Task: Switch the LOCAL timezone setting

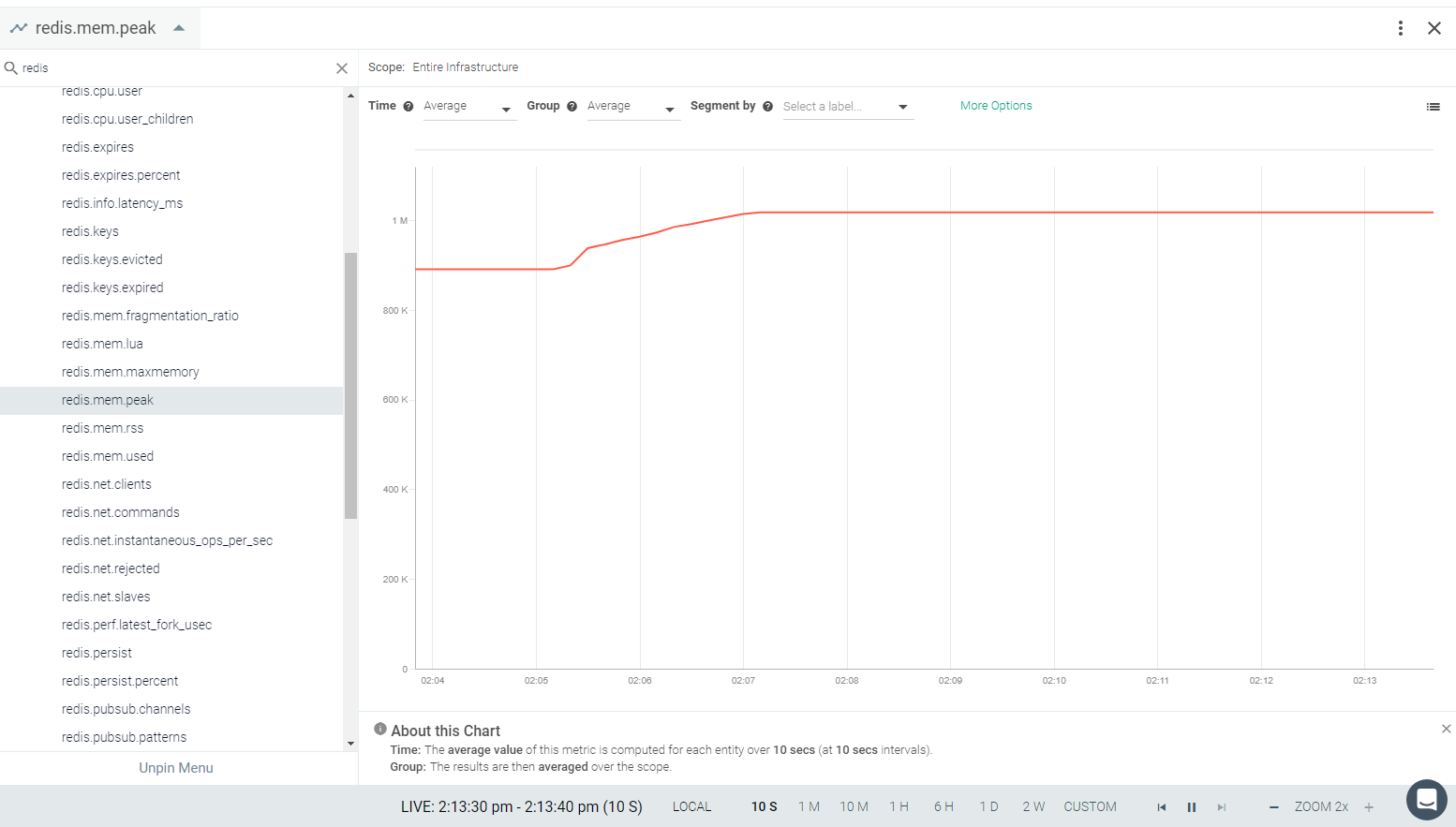Action: coord(692,807)
